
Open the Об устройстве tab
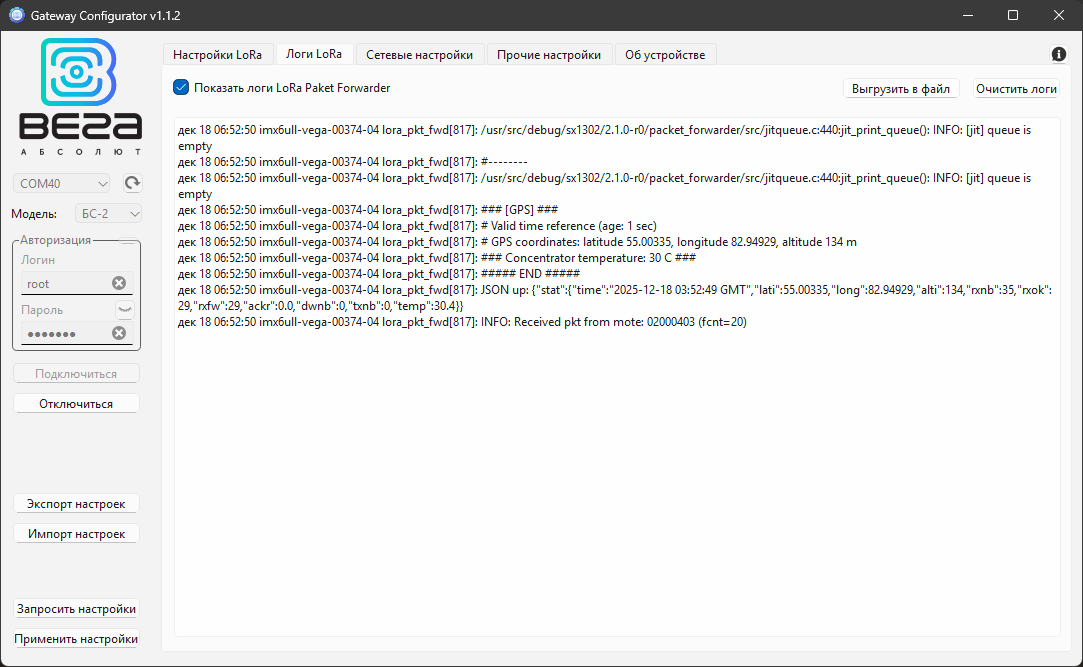coord(665,54)
